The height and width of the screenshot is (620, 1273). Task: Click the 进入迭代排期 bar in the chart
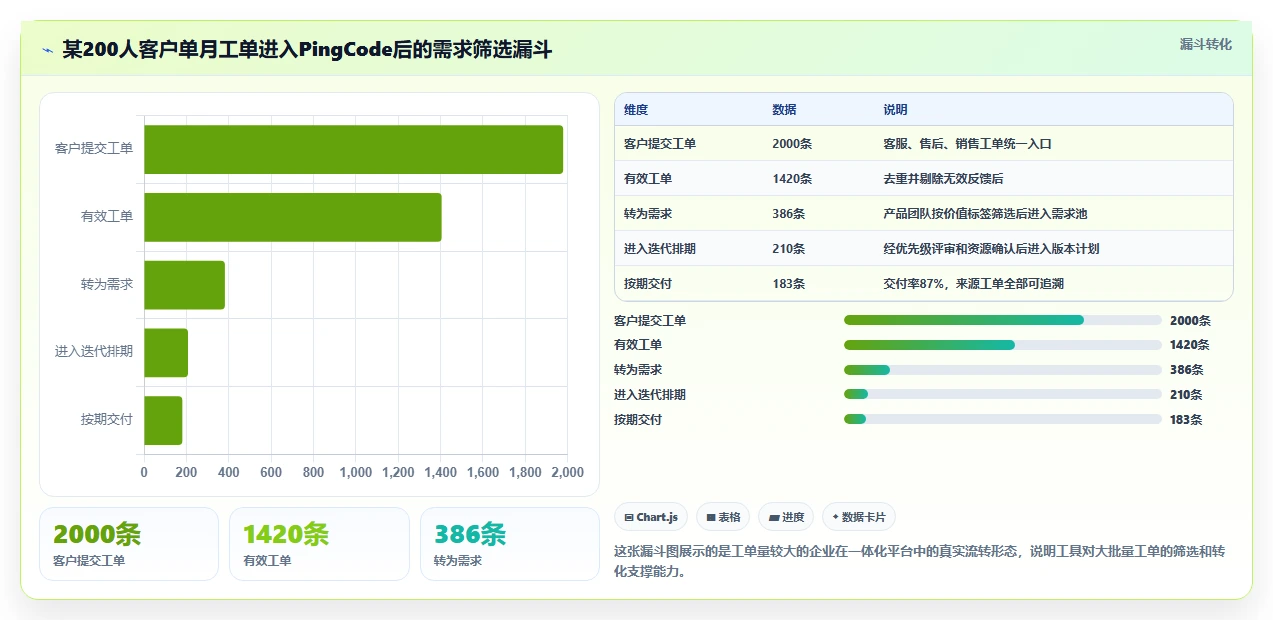click(x=166, y=352)
